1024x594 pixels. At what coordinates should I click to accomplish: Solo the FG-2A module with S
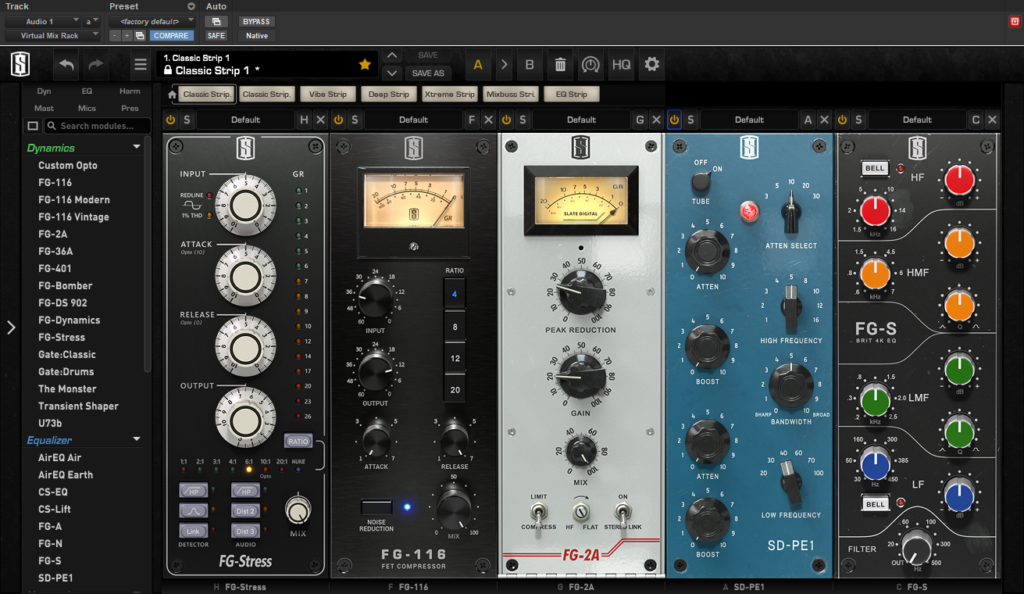pyautogui.click(x=522, y=119)
